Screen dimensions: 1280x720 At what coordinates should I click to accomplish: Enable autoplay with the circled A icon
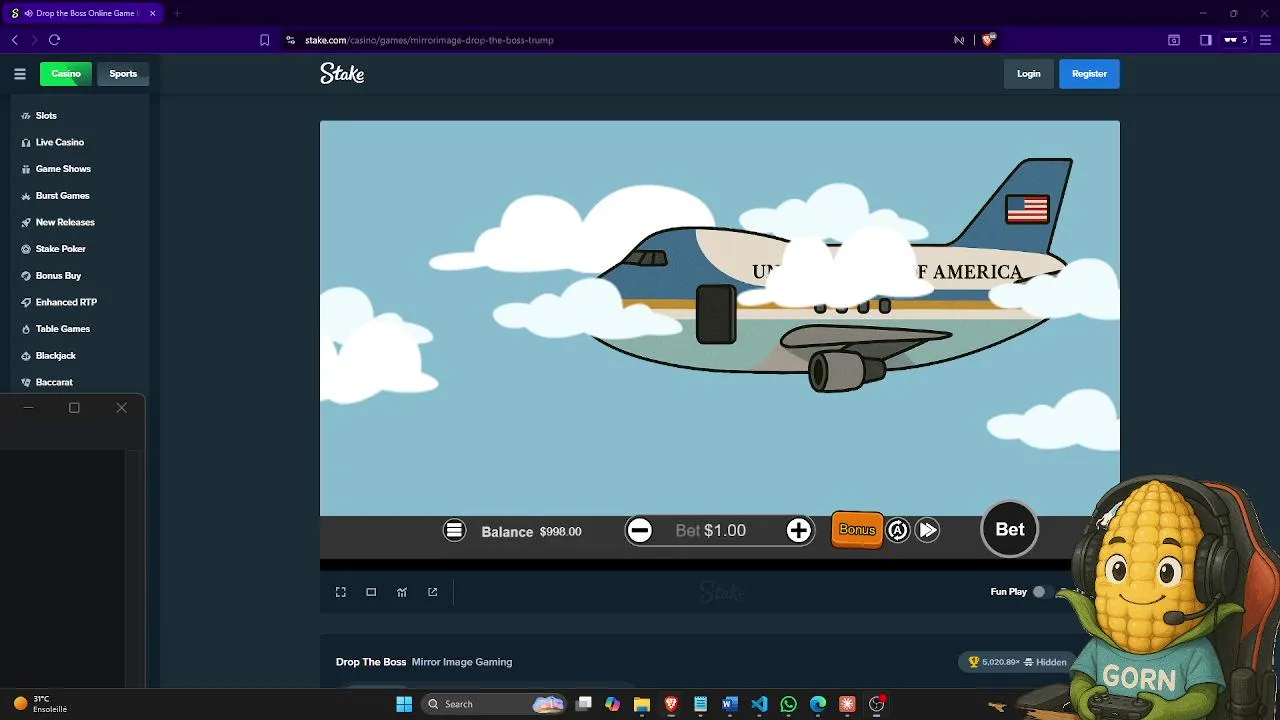pos(898,531)
